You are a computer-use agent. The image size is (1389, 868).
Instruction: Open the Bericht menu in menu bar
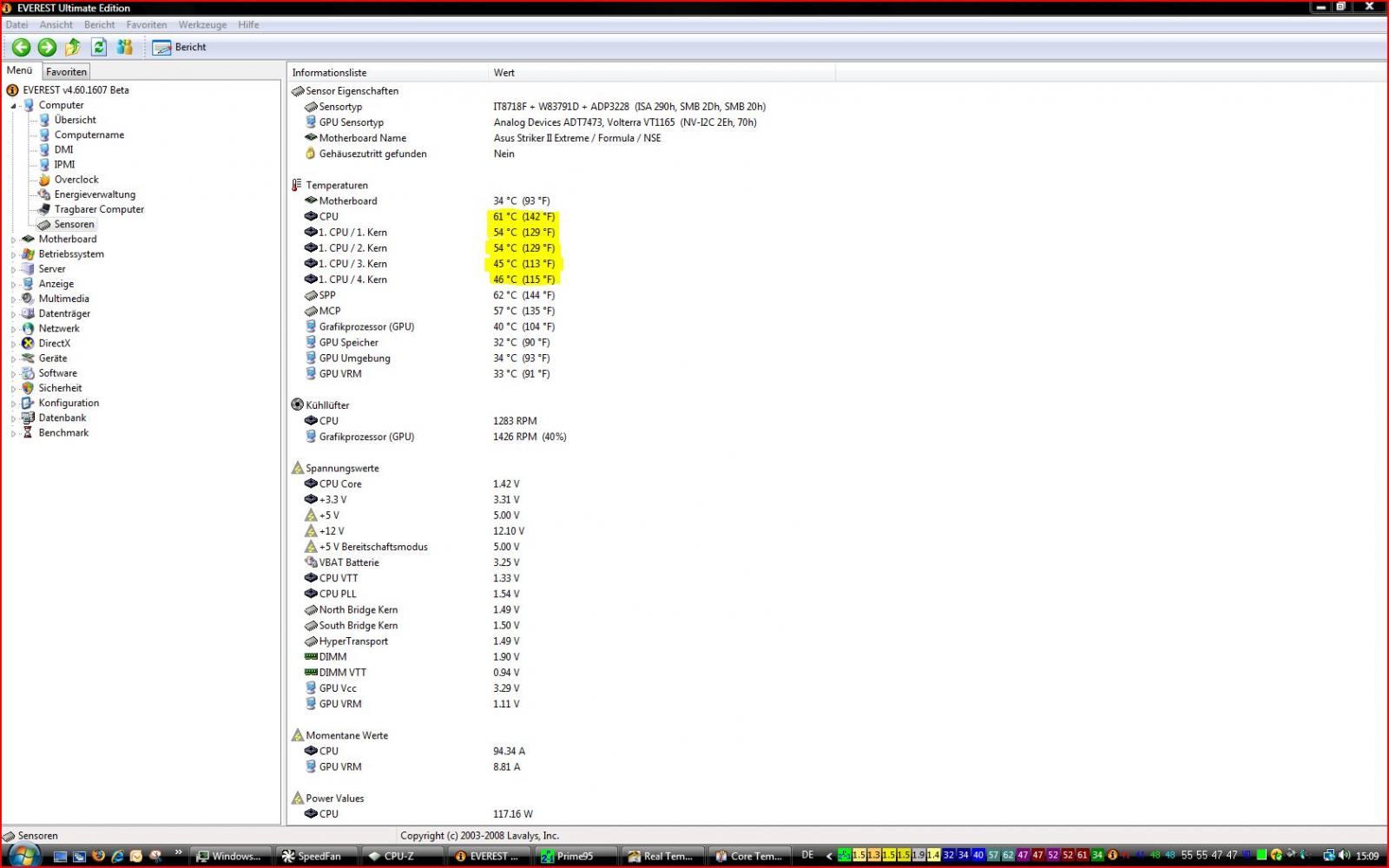click(x=99, y=24)
